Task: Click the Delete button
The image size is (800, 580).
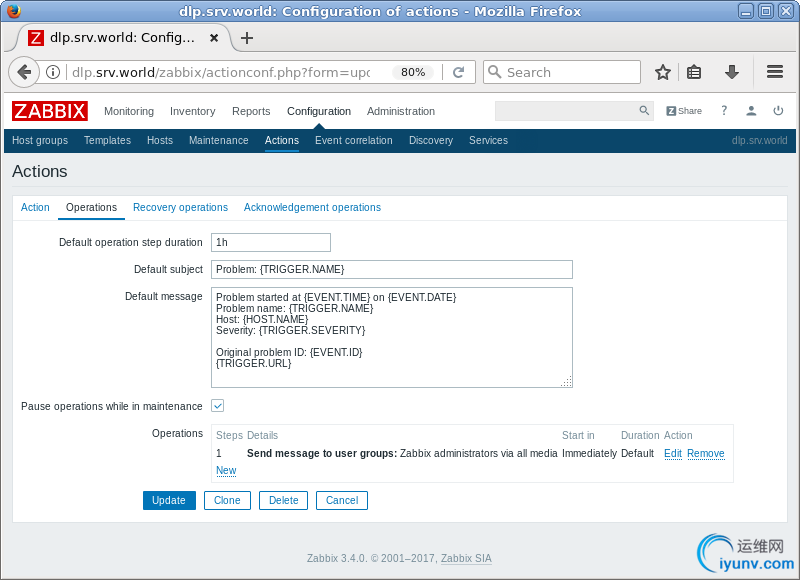Action: (x=283, y=500)
